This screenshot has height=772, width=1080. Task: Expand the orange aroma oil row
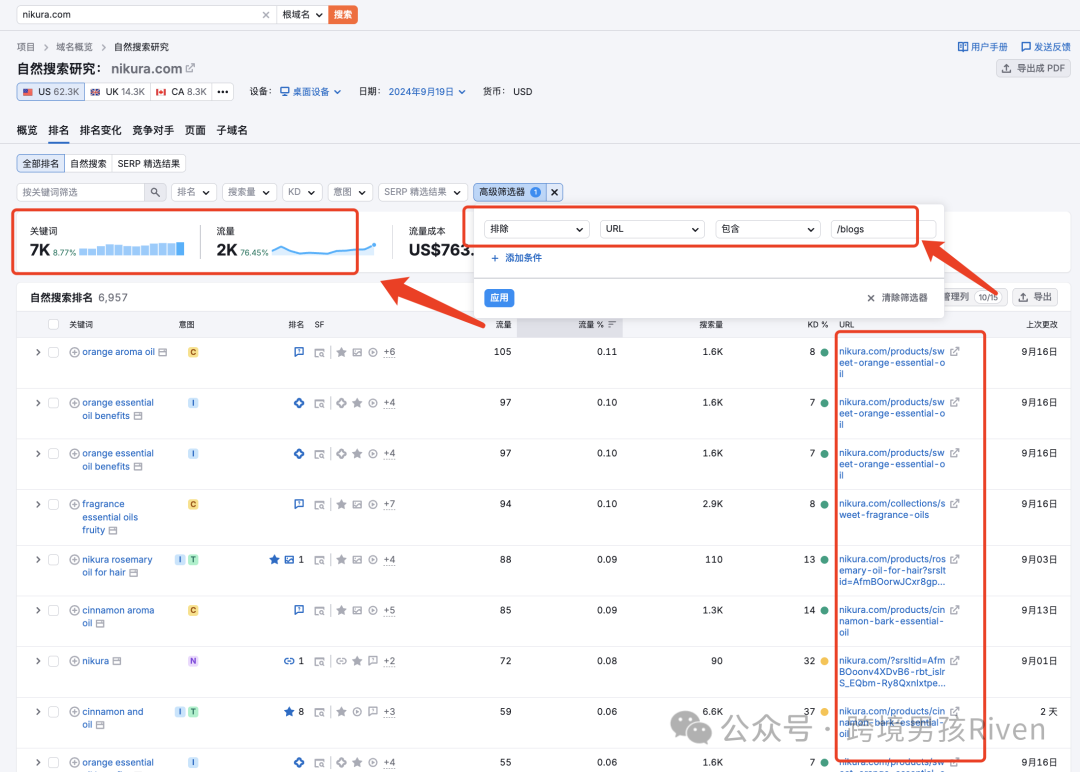point(38,352)
